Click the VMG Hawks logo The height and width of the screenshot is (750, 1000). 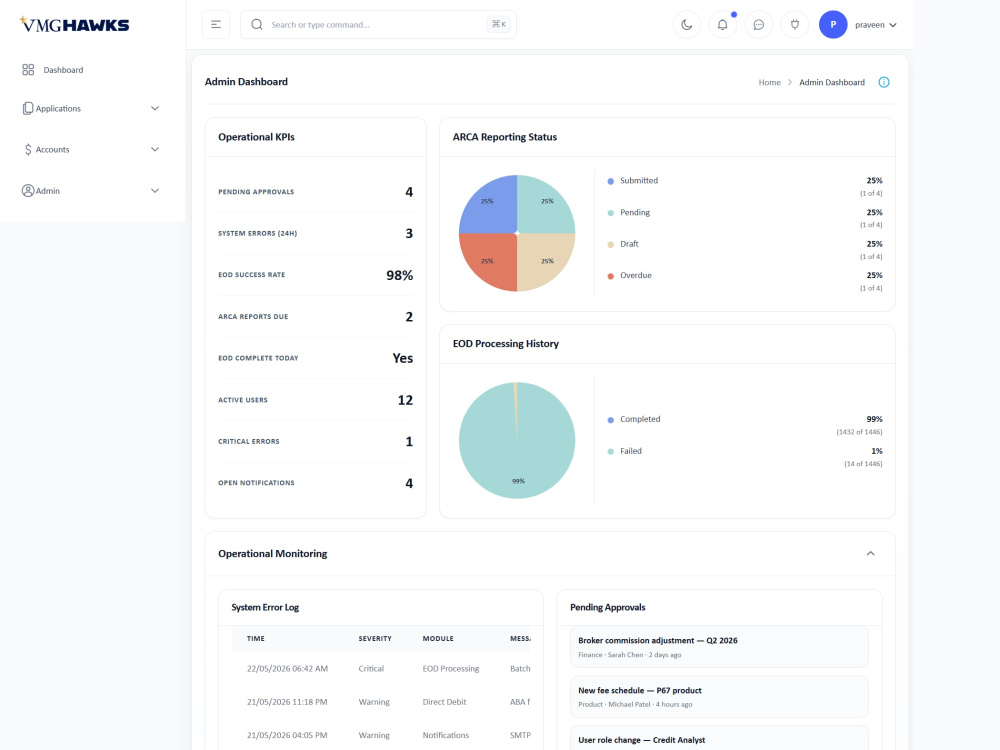[75, 24]
